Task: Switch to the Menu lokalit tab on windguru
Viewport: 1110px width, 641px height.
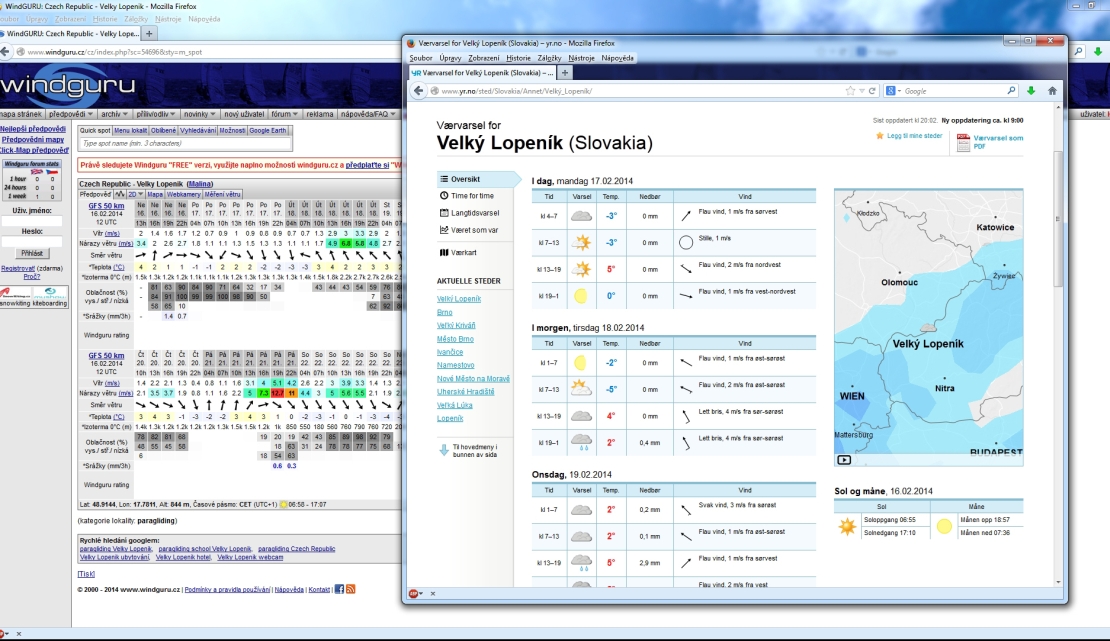Action: tap(131, 130)
